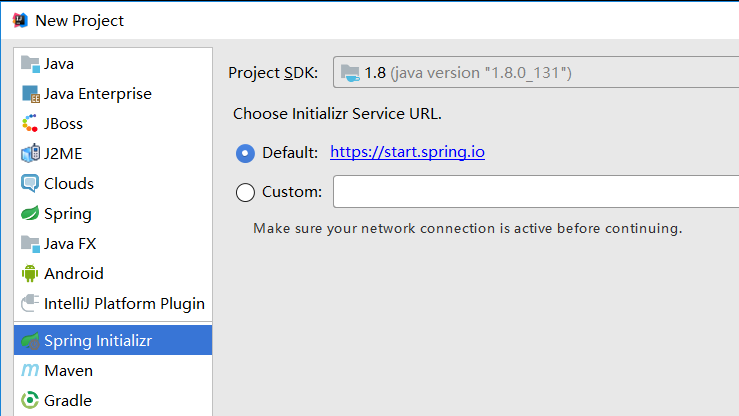Viewport: 739px width, 416px height.
Task: Choose the Java Enterprise icon
Action: (30, 94)
